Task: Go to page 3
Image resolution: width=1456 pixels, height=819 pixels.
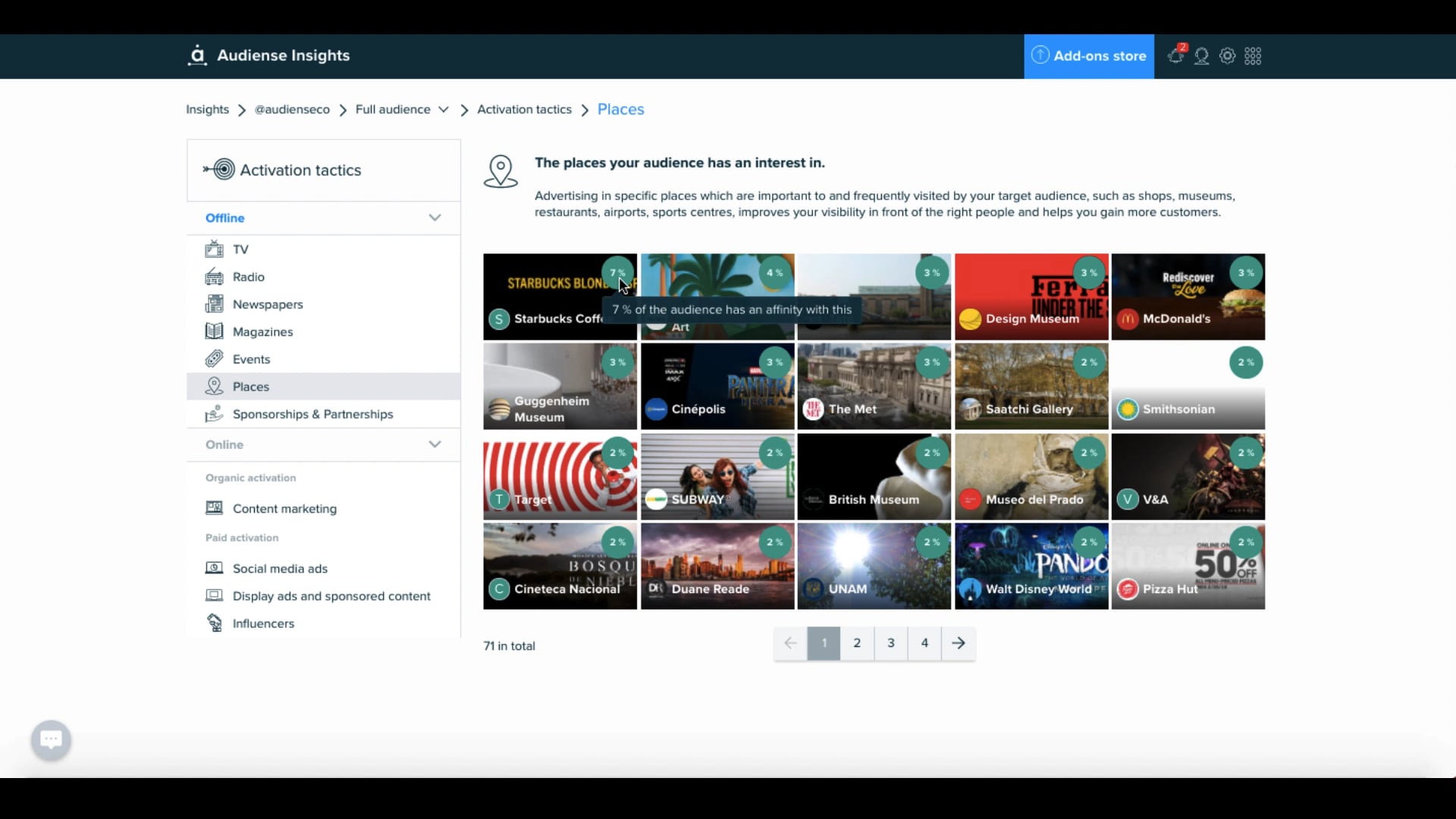Action: tap(891, 643)
